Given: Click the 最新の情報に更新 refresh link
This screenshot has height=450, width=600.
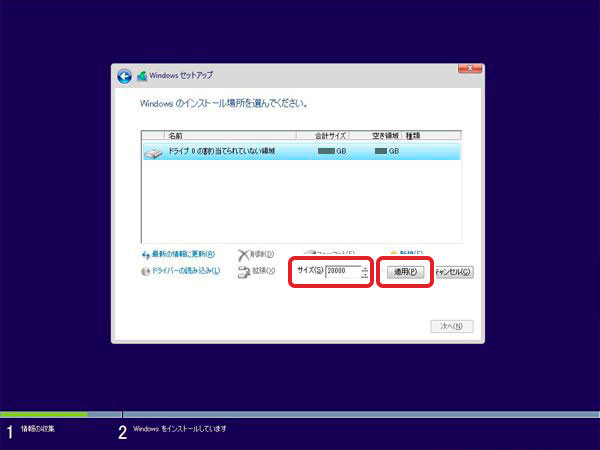Looking at the screenshot, I should 182,255.
